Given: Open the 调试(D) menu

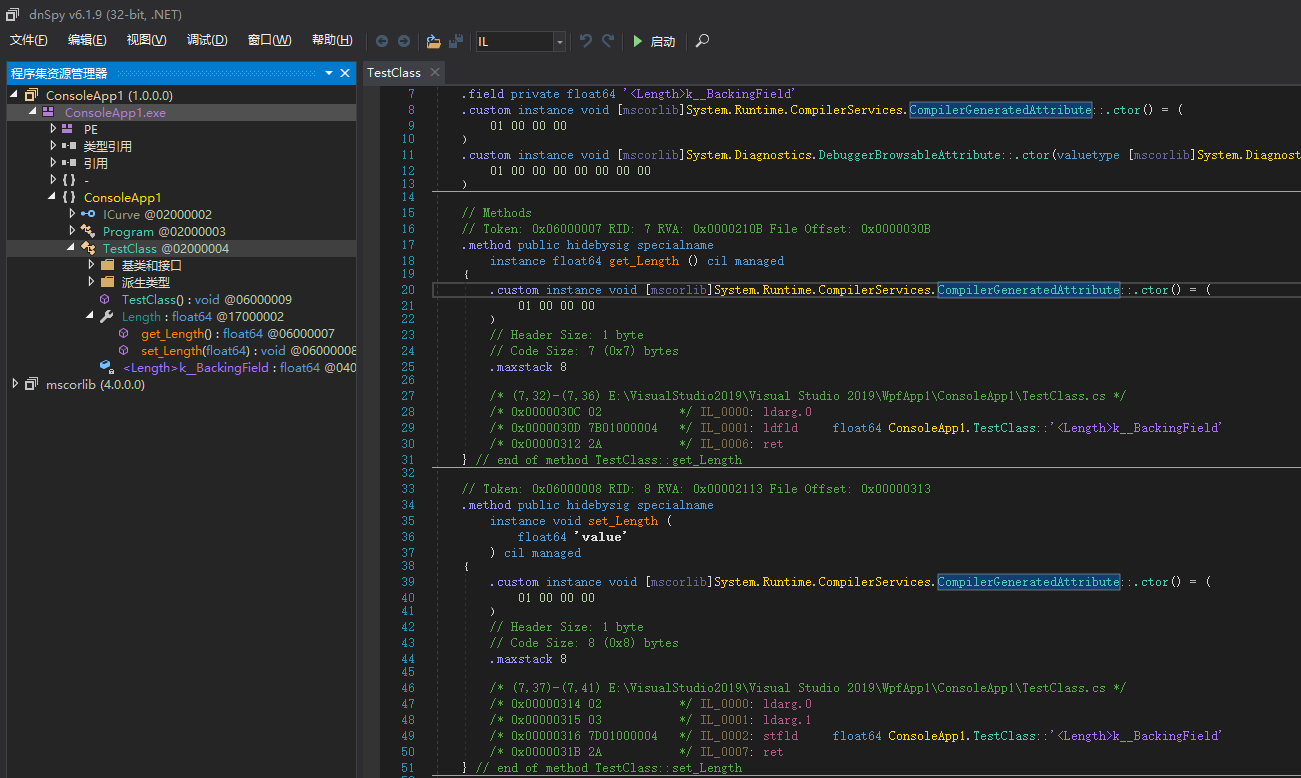Looking at the screenshot, I should (206, 40).
